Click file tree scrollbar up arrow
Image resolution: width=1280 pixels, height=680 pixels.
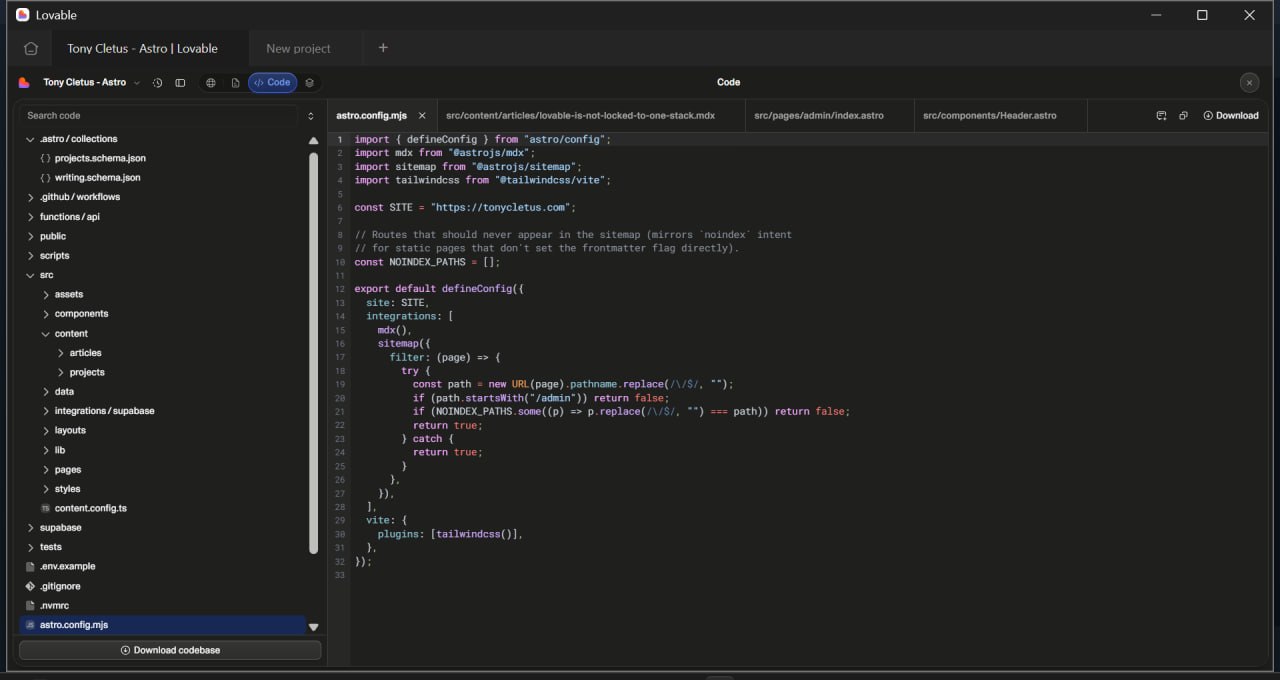tap(313, 140)
